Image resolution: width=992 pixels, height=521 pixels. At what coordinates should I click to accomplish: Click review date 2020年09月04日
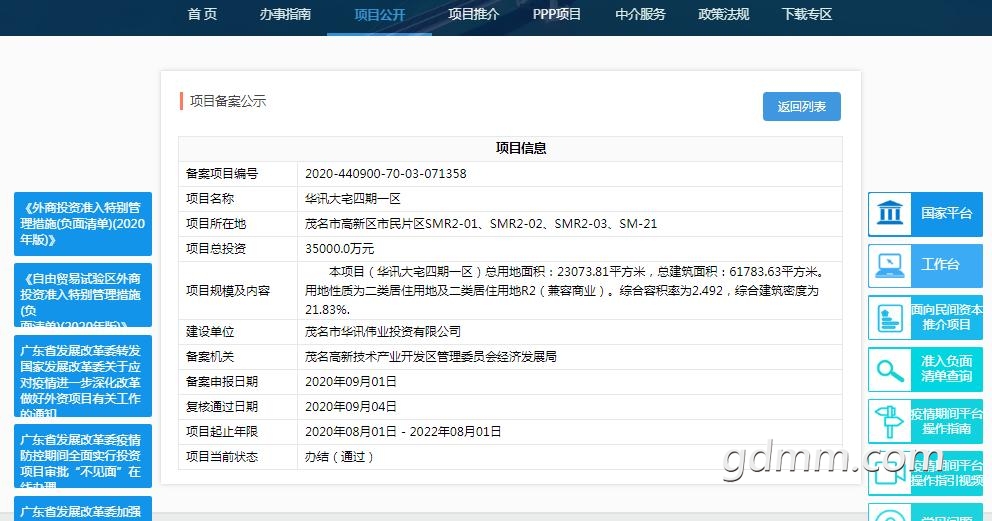(350, 407)
